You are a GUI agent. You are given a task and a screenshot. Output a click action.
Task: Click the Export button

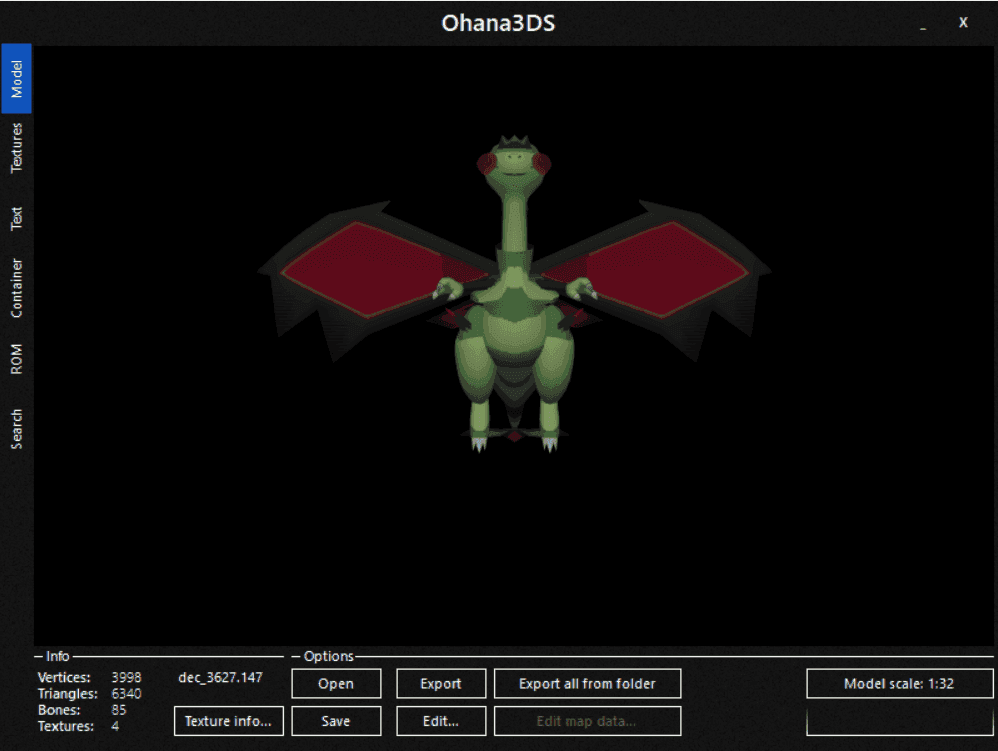[x=440, y=684]
